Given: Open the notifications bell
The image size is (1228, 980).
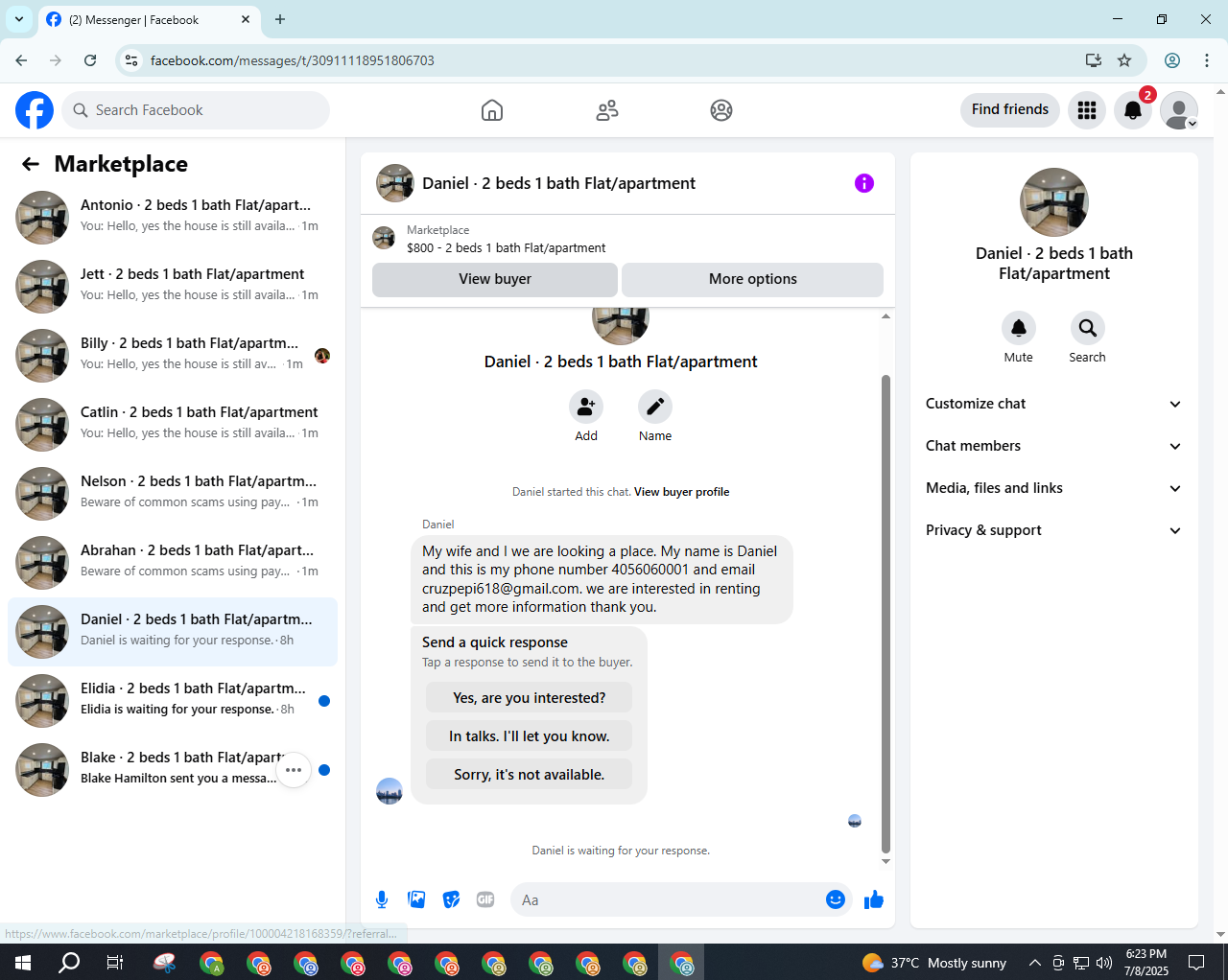Looking at the screenshot, I should (1133, 110).
